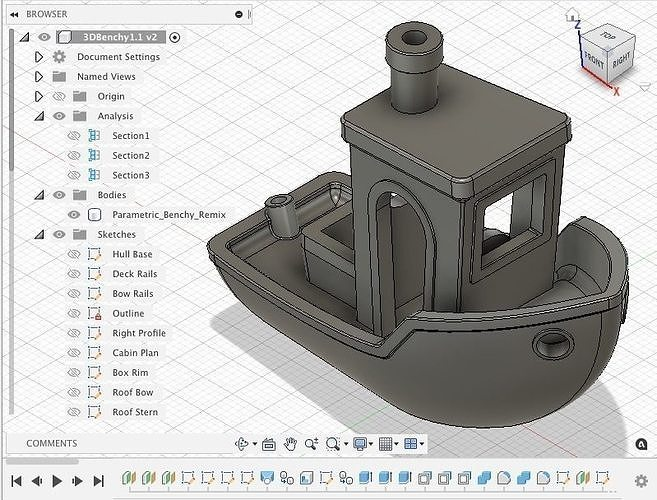The width and height of the screenshot is (657, 500).
Task: Expand the Document Settings node
Action: [x=39, y=57]
